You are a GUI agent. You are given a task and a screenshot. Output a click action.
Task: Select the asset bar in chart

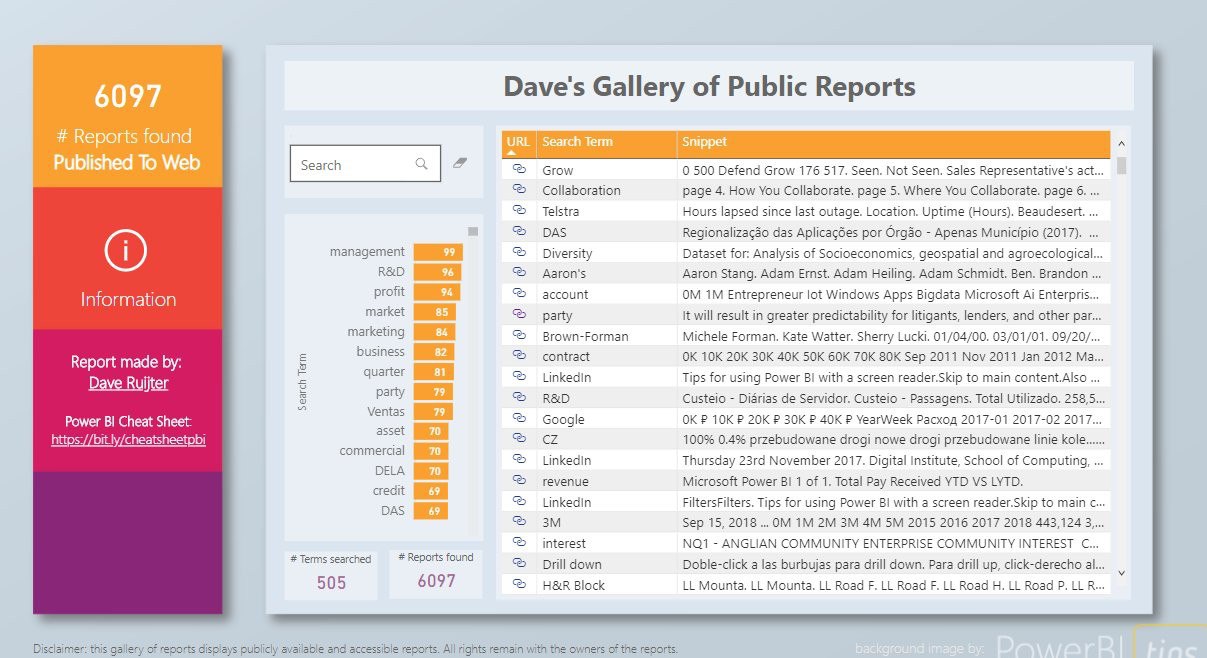click(x=431, y=431)
